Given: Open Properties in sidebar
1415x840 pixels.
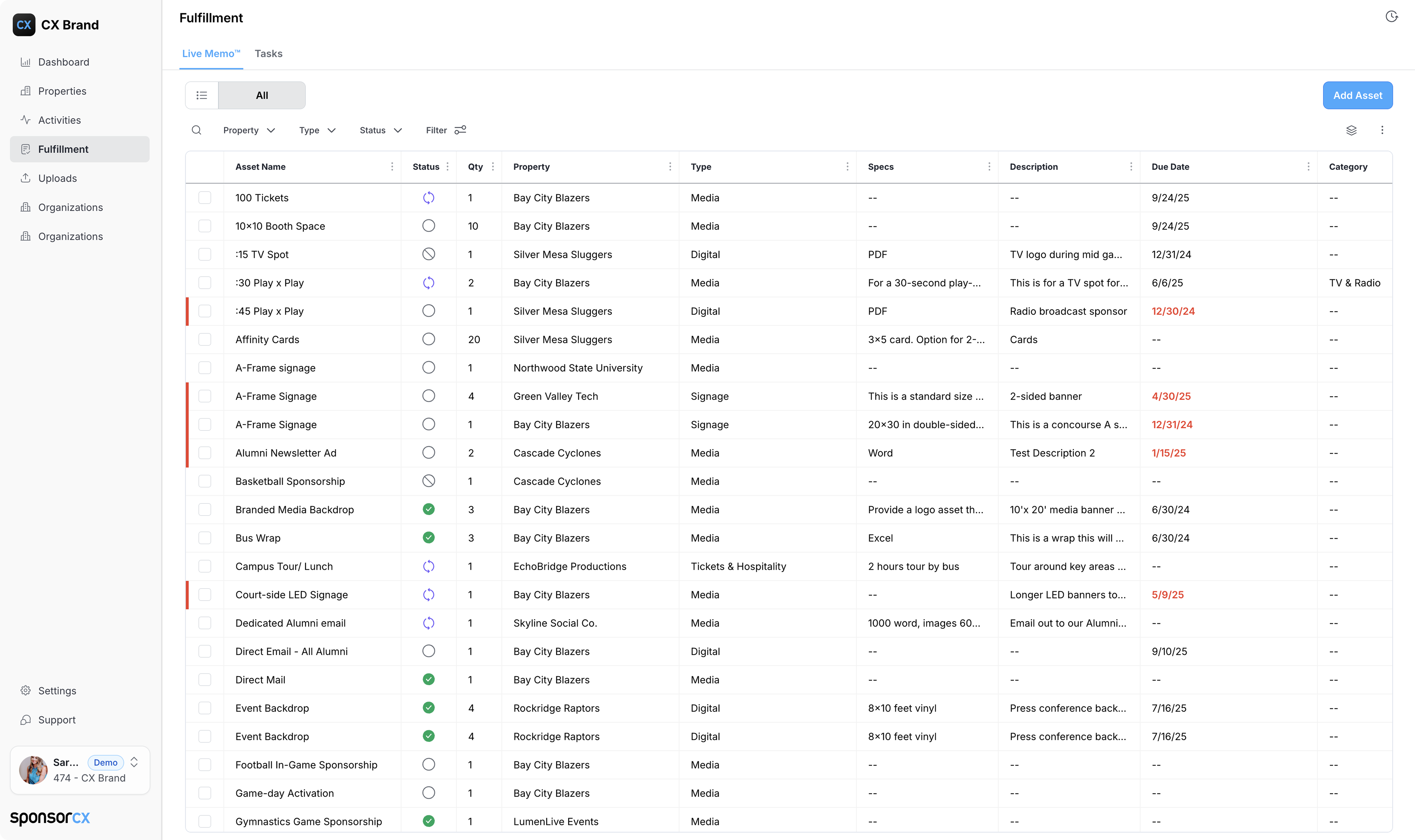Looking at the screenshot, I should coord(80,91).
